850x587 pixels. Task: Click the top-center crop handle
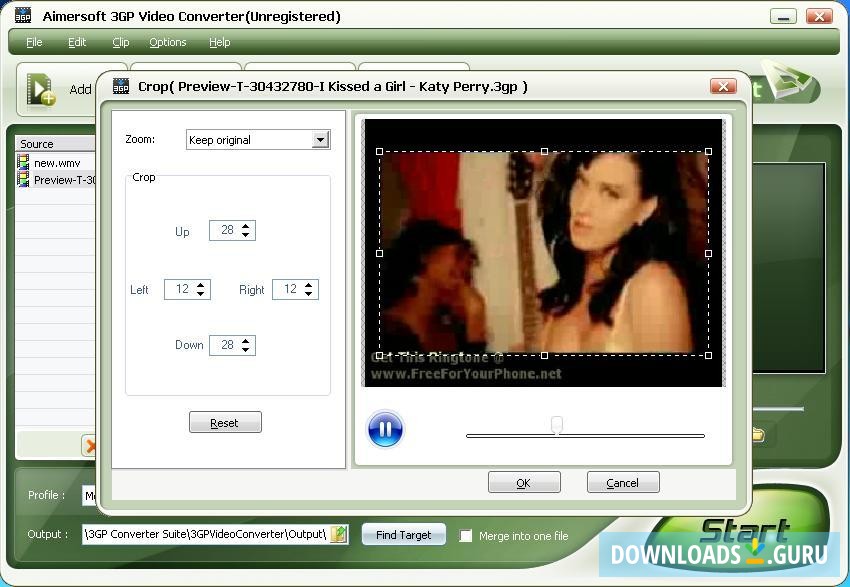point(544,152)
